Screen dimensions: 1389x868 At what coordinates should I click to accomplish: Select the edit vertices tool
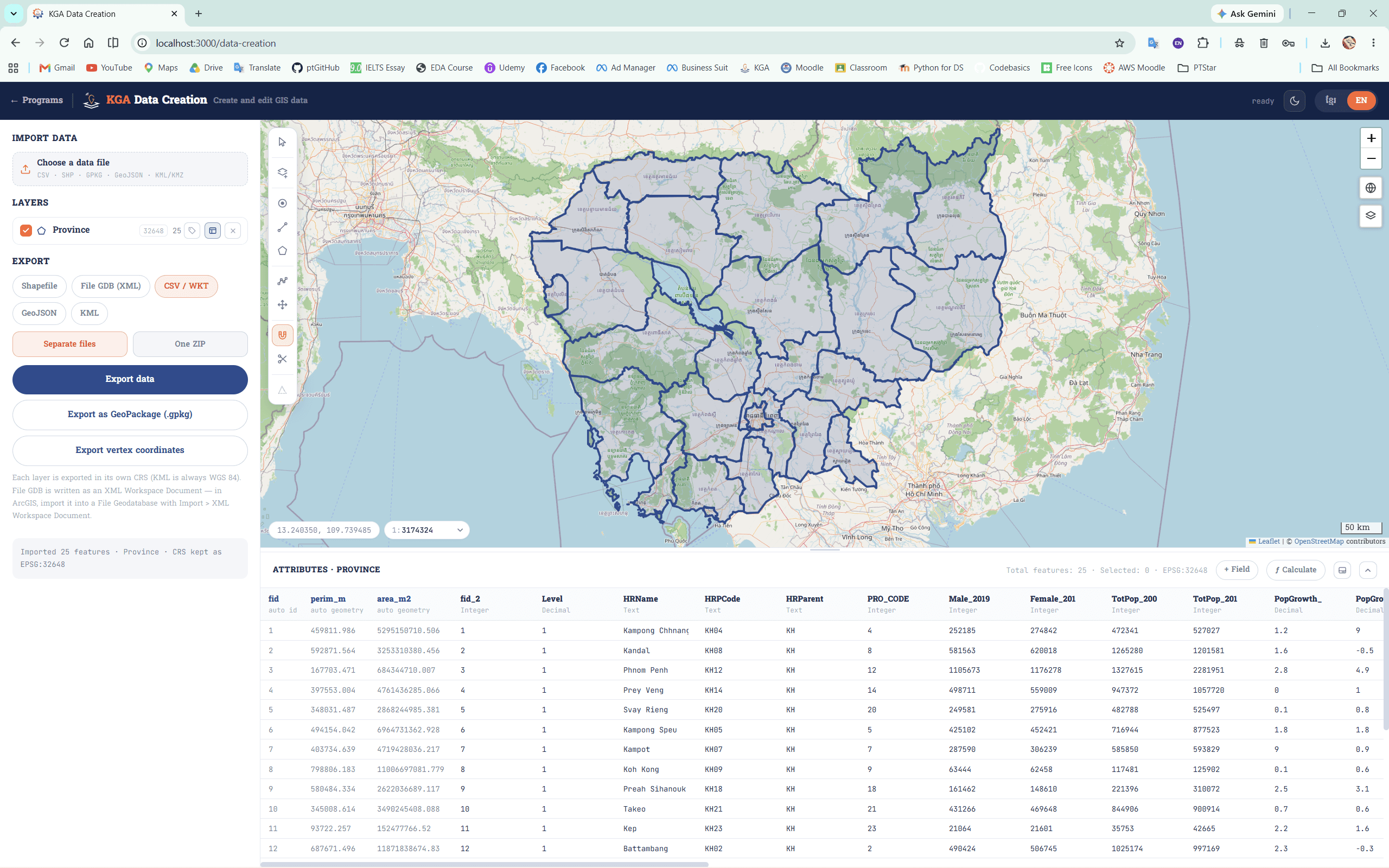[x=282, y=280]
